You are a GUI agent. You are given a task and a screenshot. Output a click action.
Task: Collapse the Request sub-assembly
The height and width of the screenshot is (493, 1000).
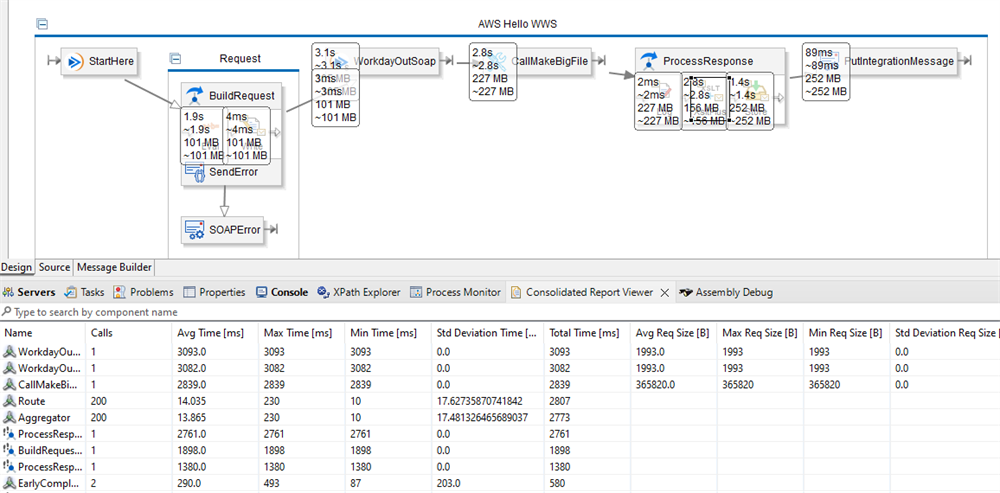point(175,59)
